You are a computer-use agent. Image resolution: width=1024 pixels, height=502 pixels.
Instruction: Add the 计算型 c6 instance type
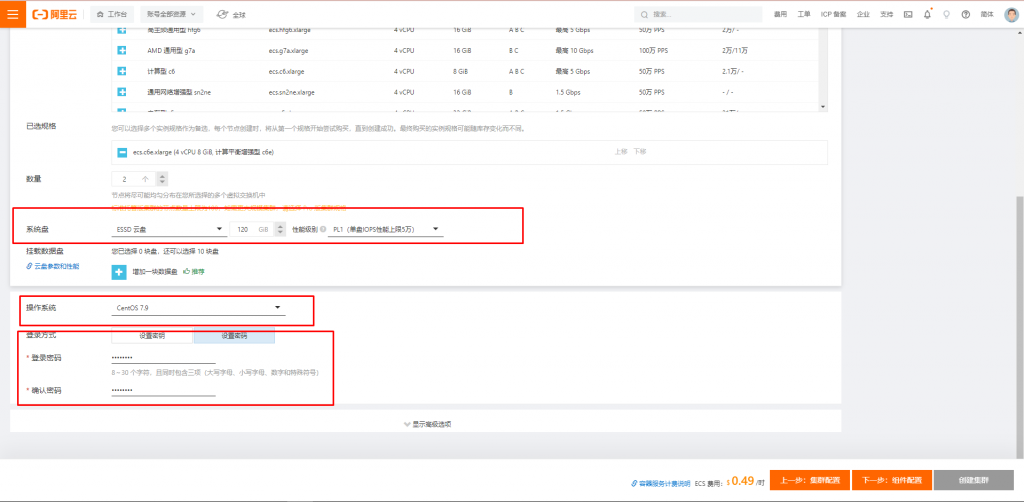(121, 71)
